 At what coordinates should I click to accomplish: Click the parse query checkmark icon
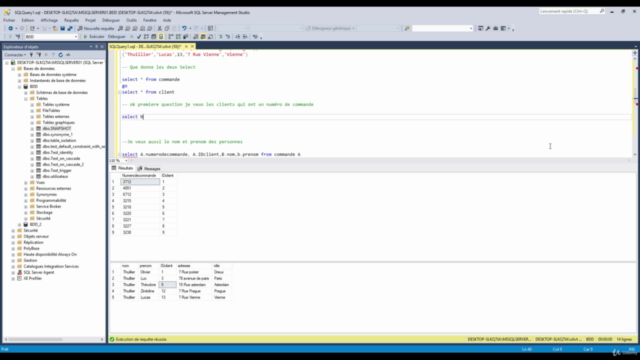coord(139,37)
